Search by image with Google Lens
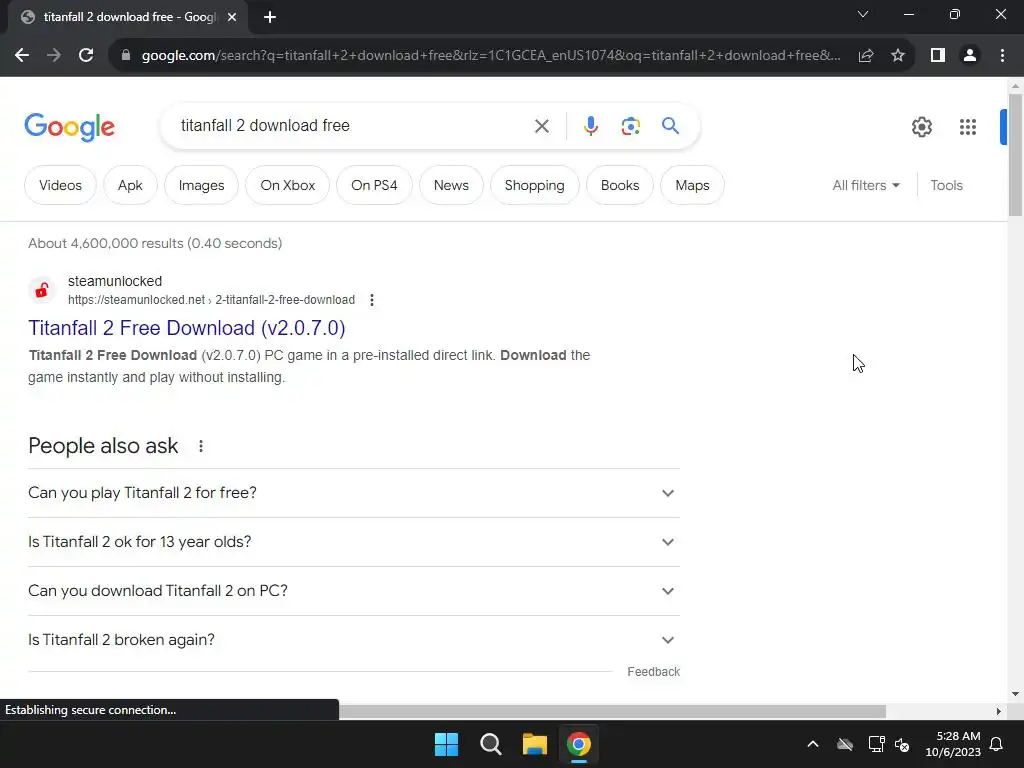The width and height of the screenshot is (1024, 768). [630, 126]
